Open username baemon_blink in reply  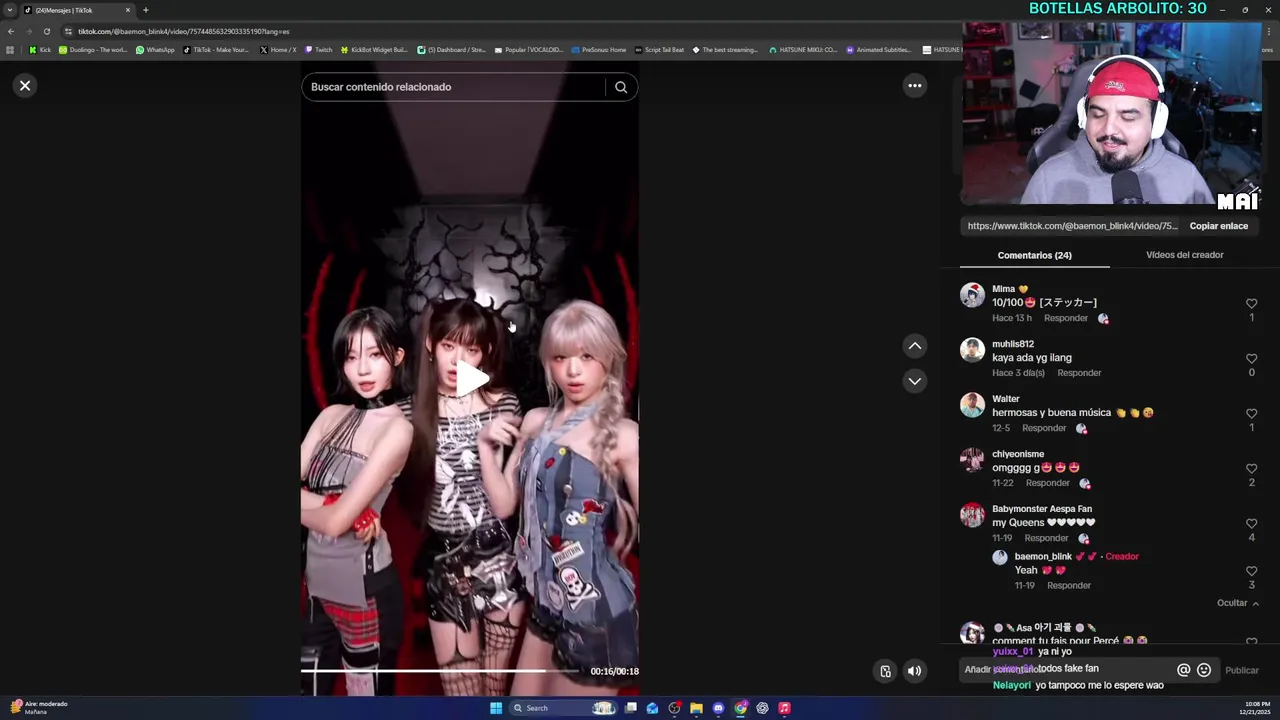1043,557
